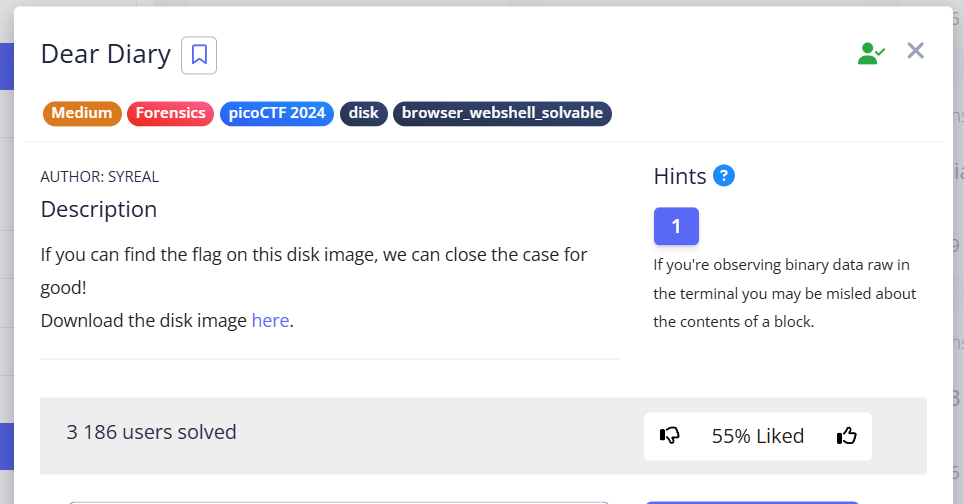Click the Description heading
Viewport: 964px width, 504px height.
point(99,210)
